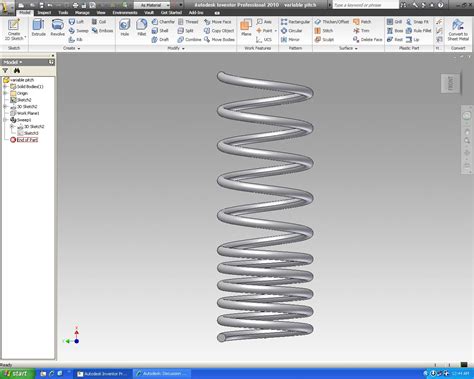Choose the Loft tool
Viewport: 474px width, 379px height.
(x=76, y=22)
